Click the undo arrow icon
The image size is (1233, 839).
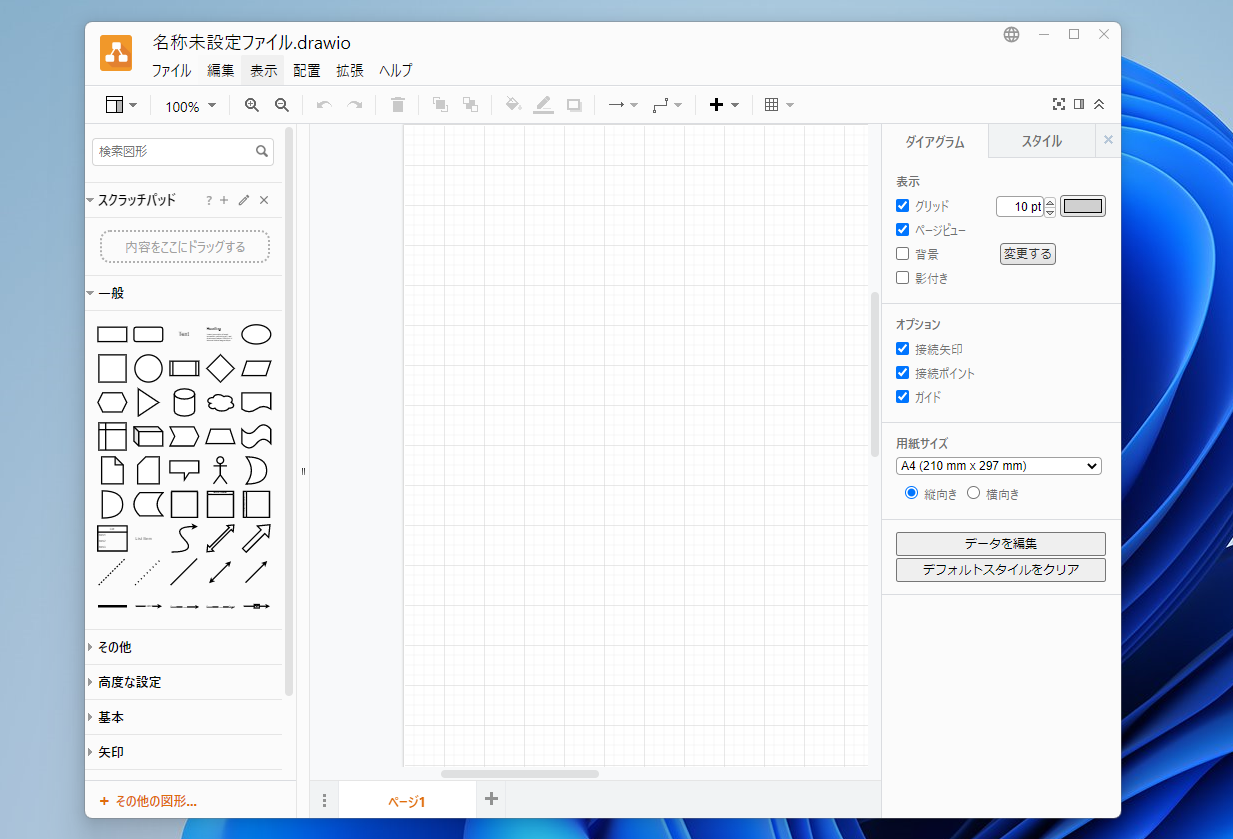323,105
